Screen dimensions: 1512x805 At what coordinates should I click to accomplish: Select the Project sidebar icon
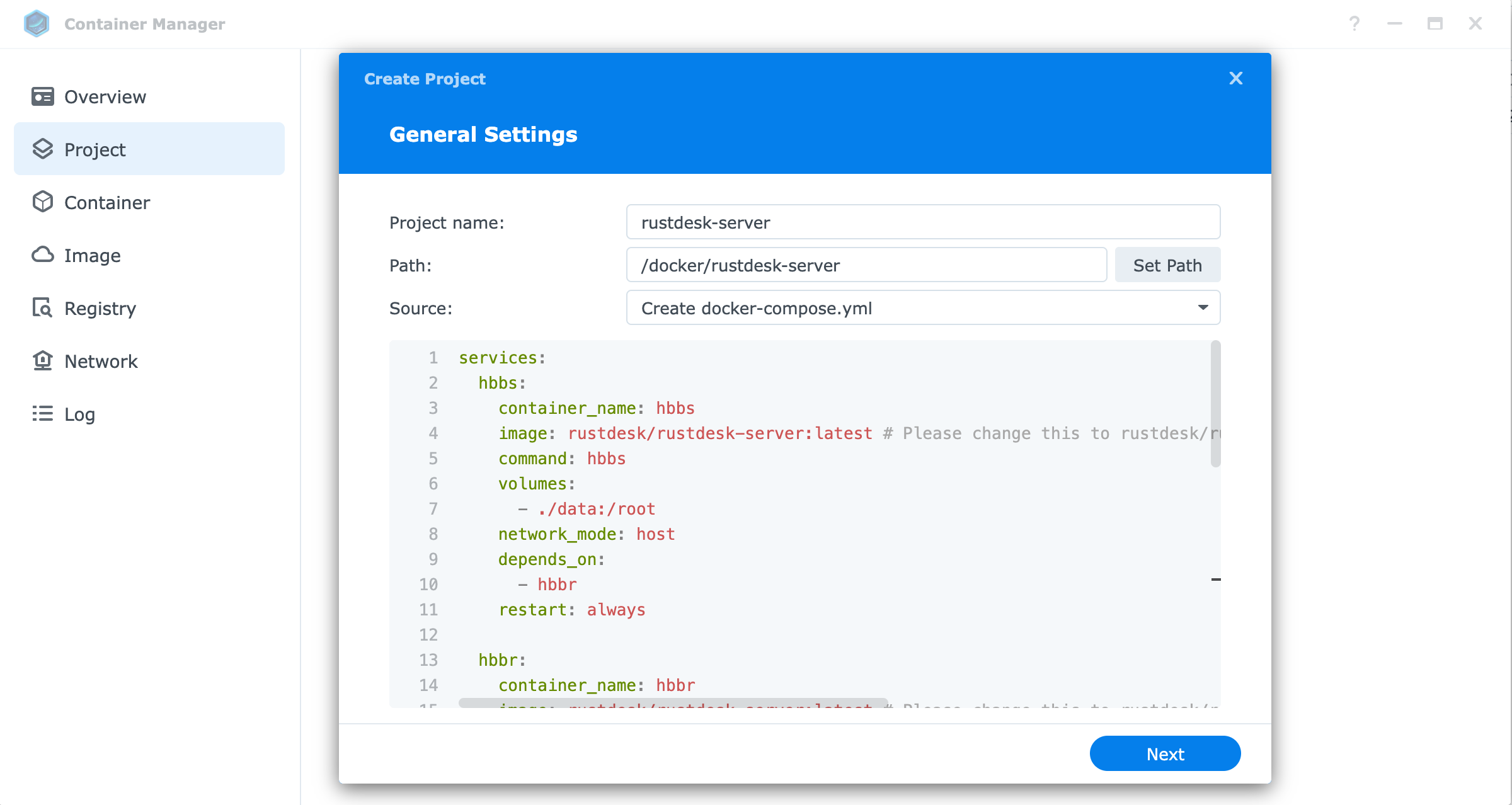click(42, 149)
